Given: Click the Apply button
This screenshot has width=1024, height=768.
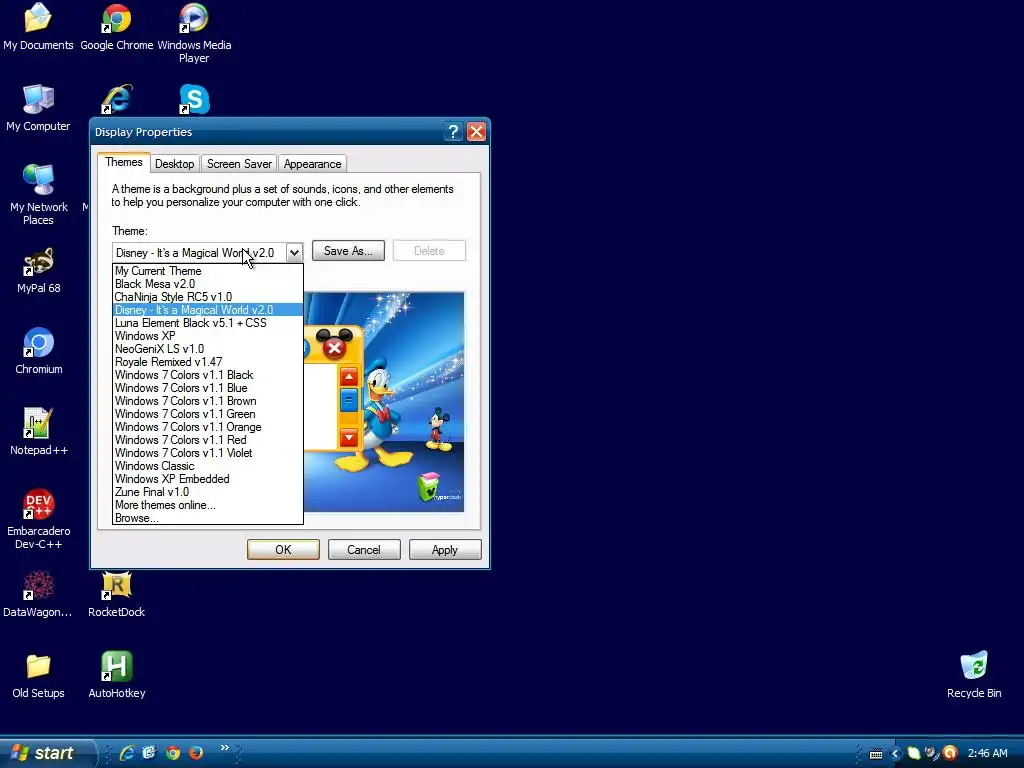Looking at the screenshot, I should [x=445, y=550].
